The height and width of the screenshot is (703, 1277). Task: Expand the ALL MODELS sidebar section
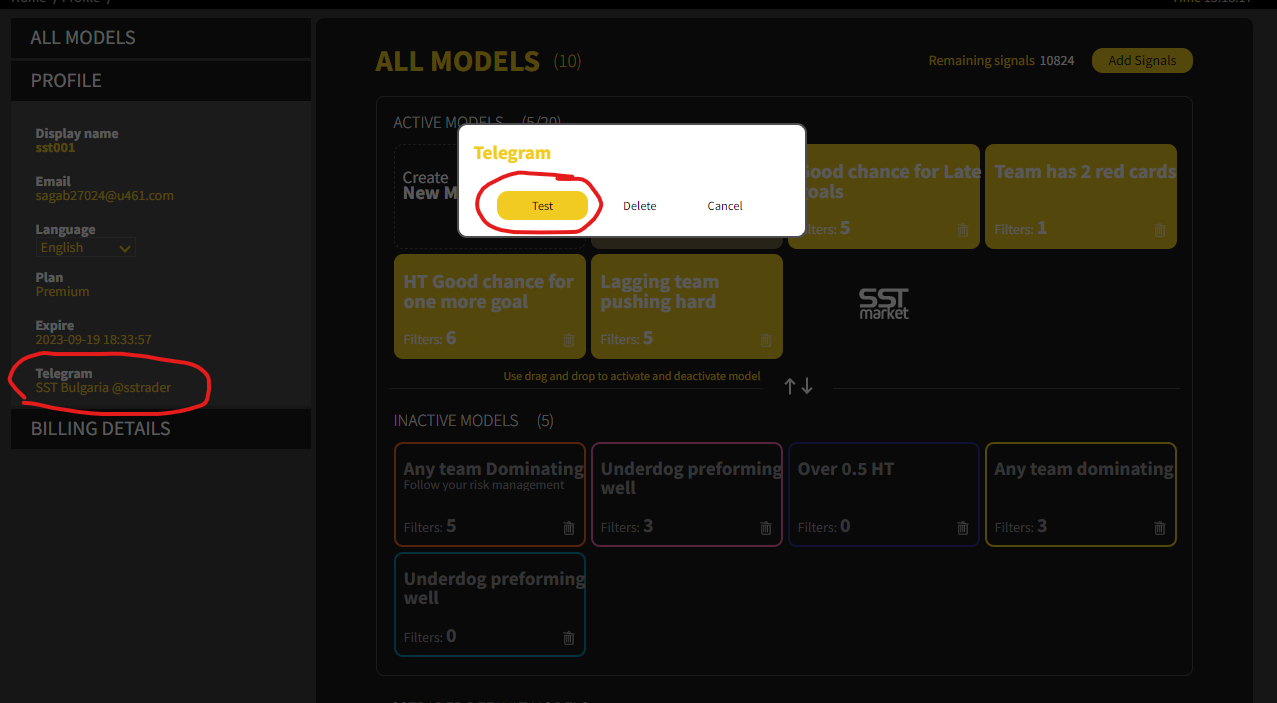click(x=161, y=38)
